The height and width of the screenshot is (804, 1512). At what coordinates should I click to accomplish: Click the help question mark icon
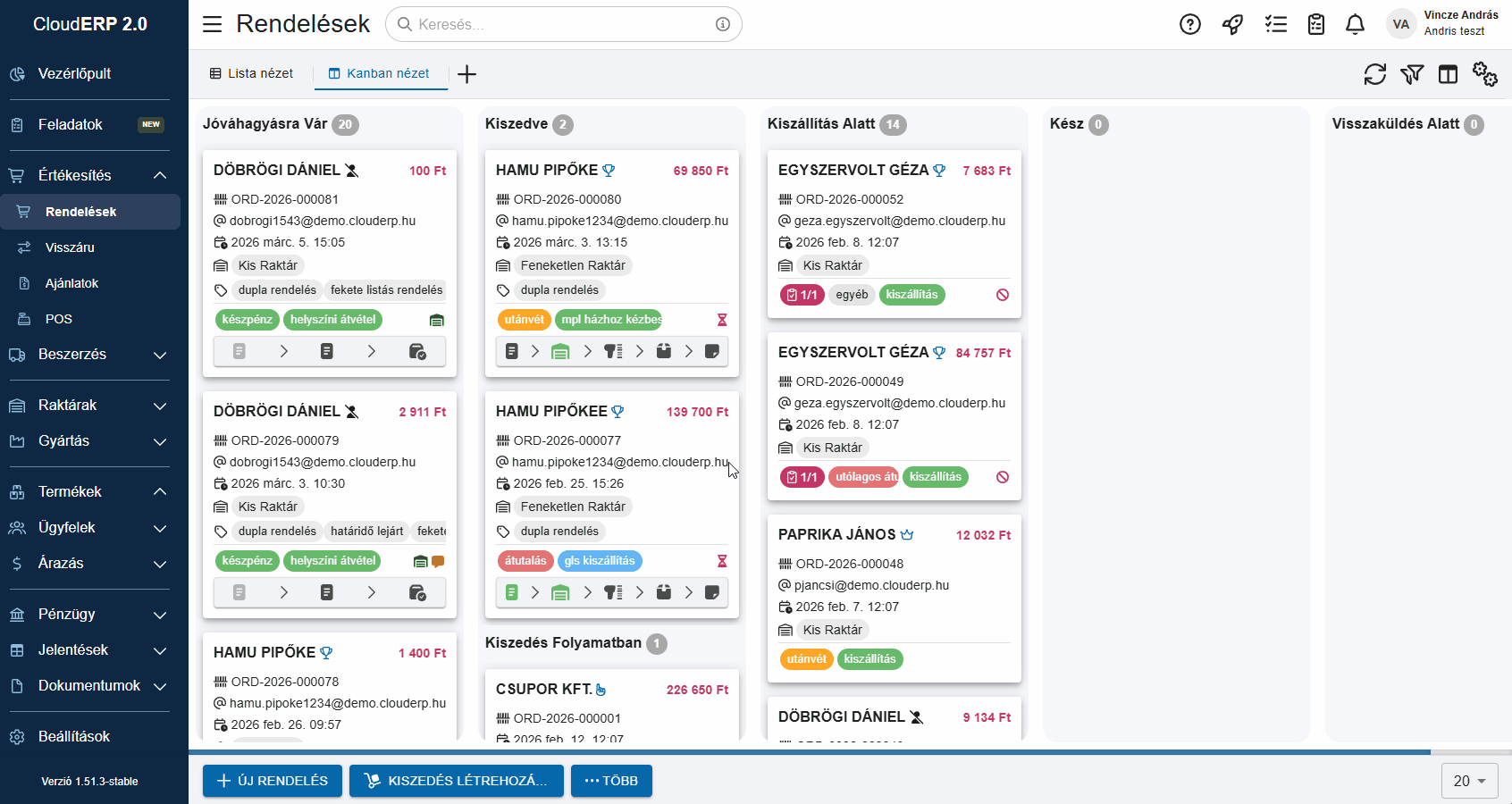pos(1189,24)
